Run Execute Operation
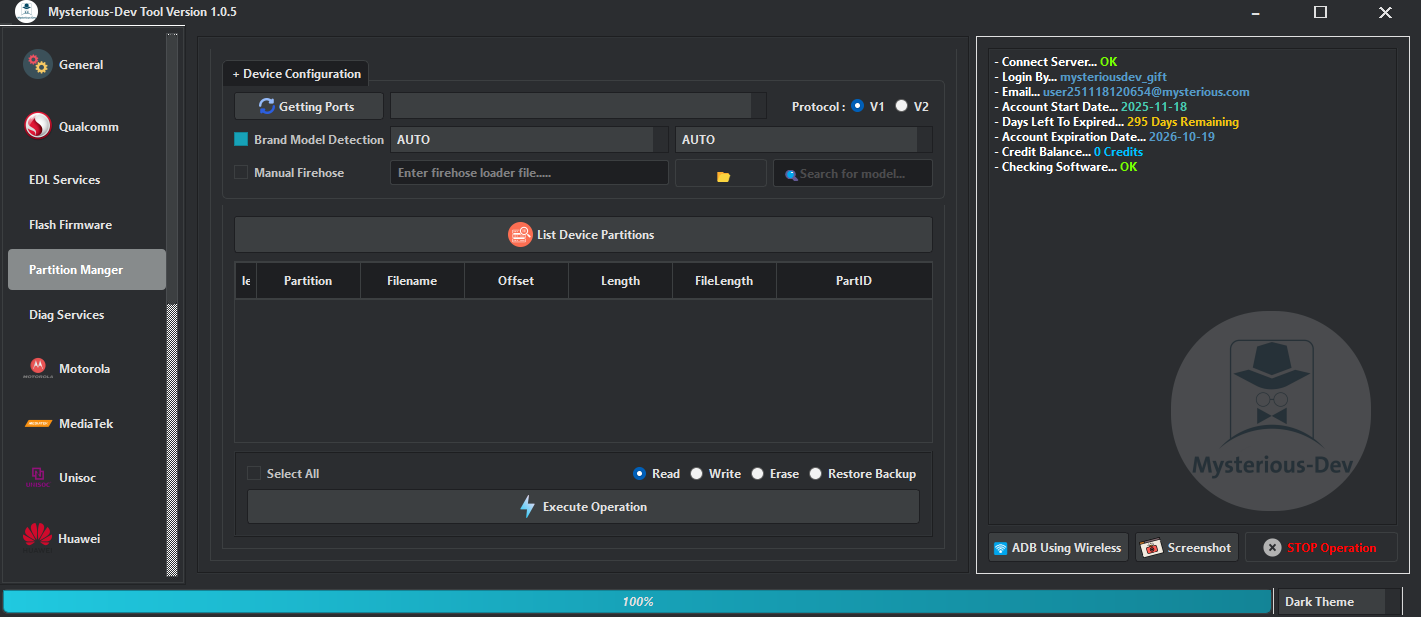This screenshot has height=617, width=1421. click(x=582, y=506)
